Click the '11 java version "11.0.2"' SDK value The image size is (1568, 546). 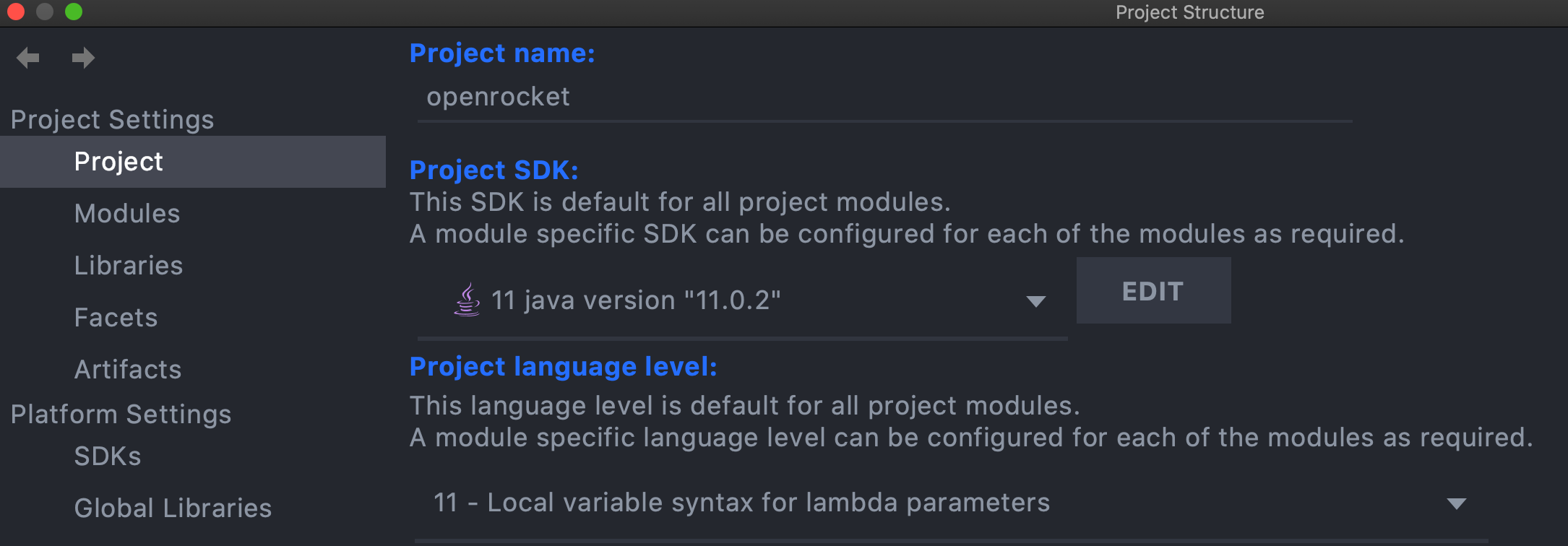[636, 300]
